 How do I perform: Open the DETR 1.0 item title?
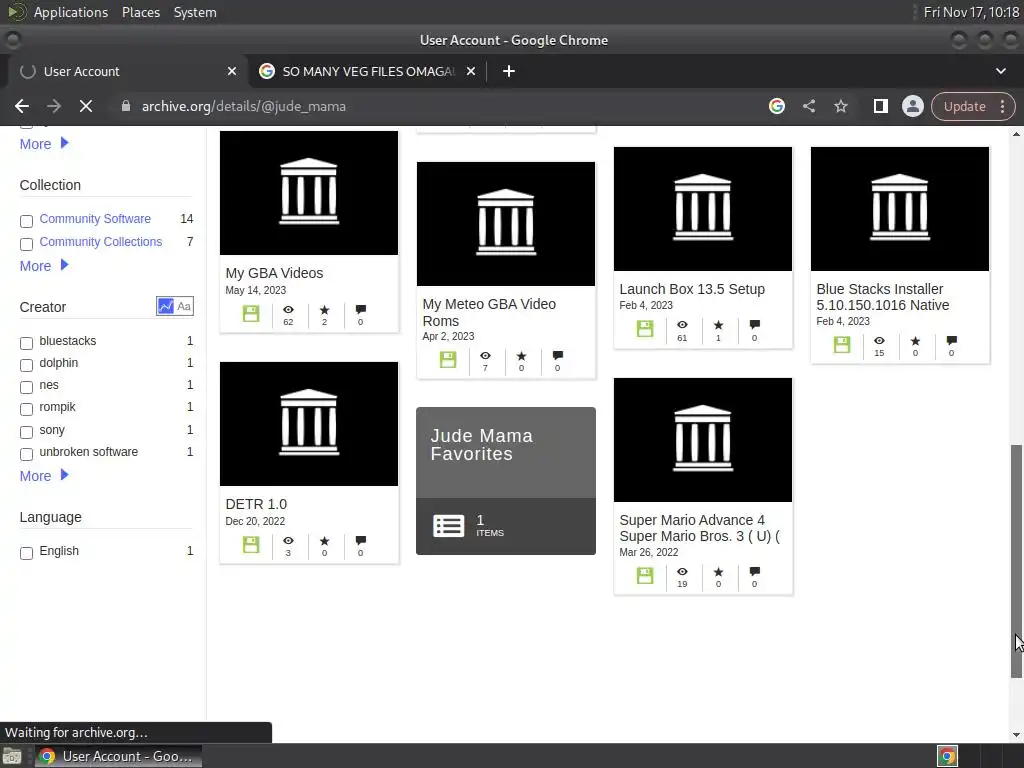pyautogui.click(x=256, y=504)
